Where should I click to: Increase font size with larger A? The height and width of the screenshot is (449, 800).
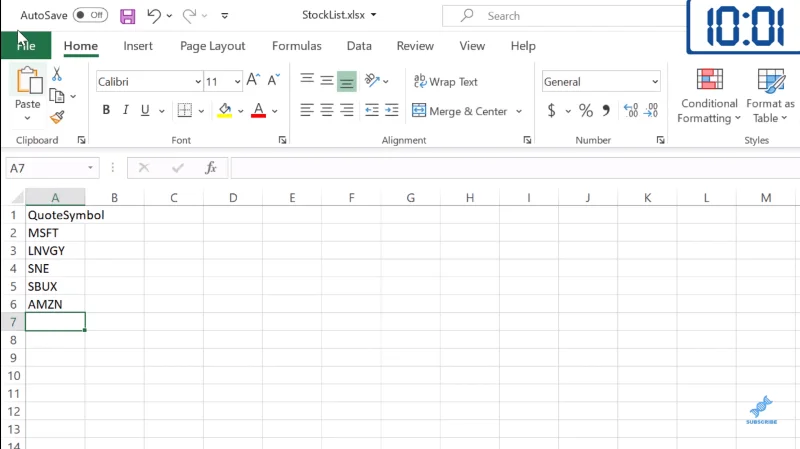(x=253, y=80)
